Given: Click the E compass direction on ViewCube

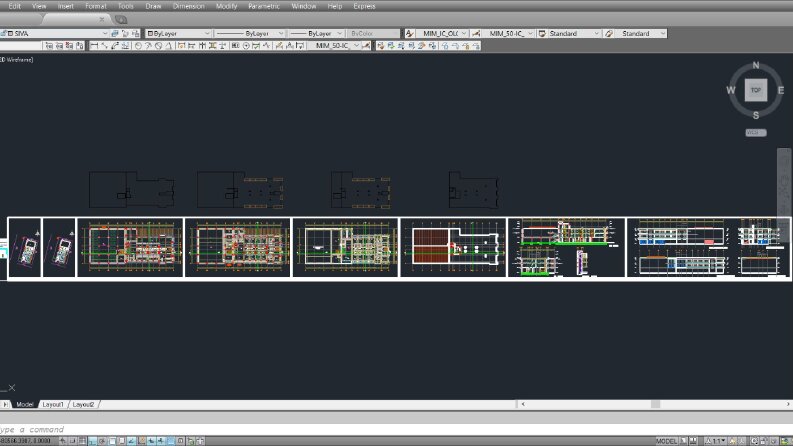Looking at the screenshot, I should [x=781, y=91].
